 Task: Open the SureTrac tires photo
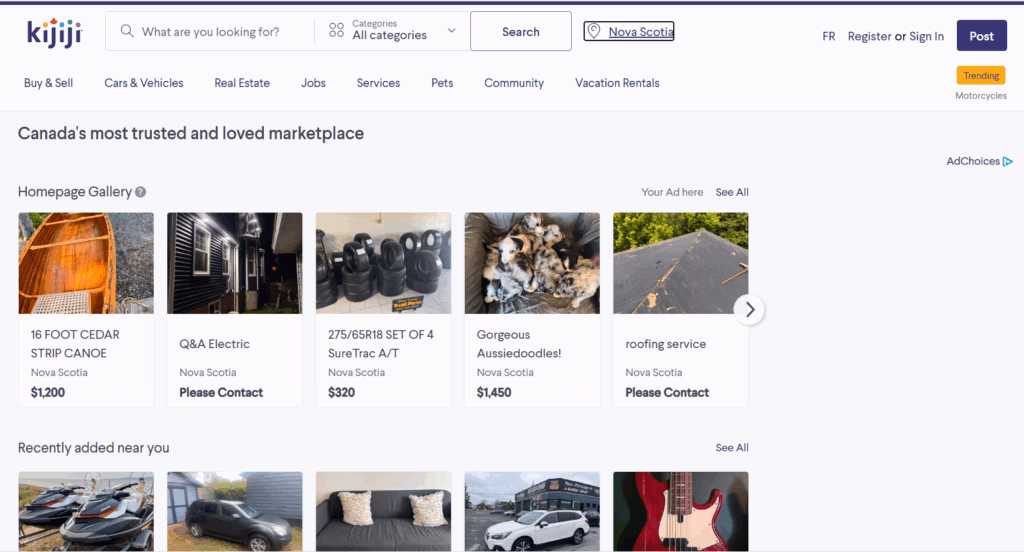383,263
